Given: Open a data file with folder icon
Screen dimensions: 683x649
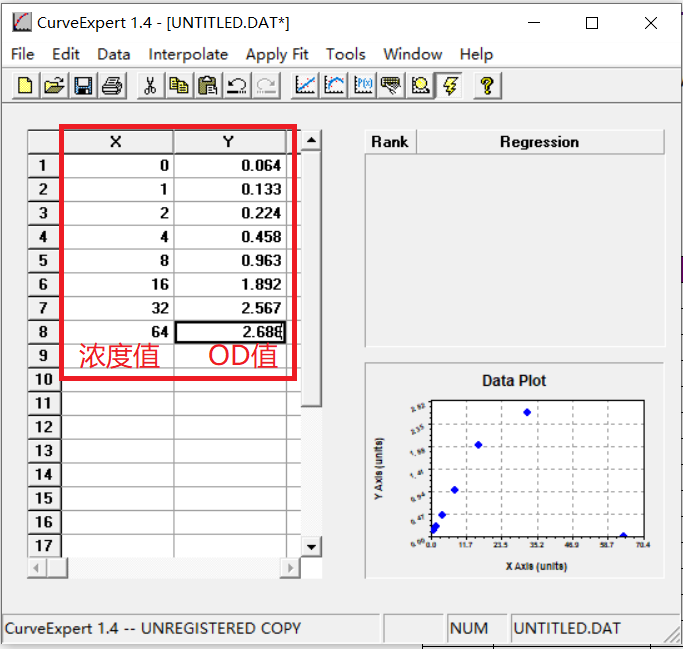Looking at the screenshot, I should (x=54, y=86).
